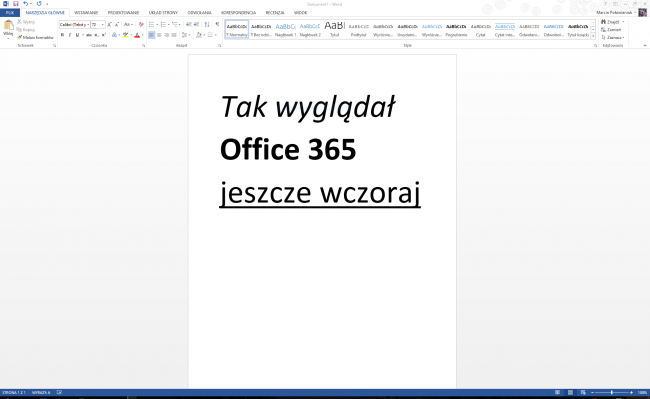Image resolution: width=650 pixels, height=399 pixels.
Task: Click Kopiuj (Copy)
Action: 26,29
